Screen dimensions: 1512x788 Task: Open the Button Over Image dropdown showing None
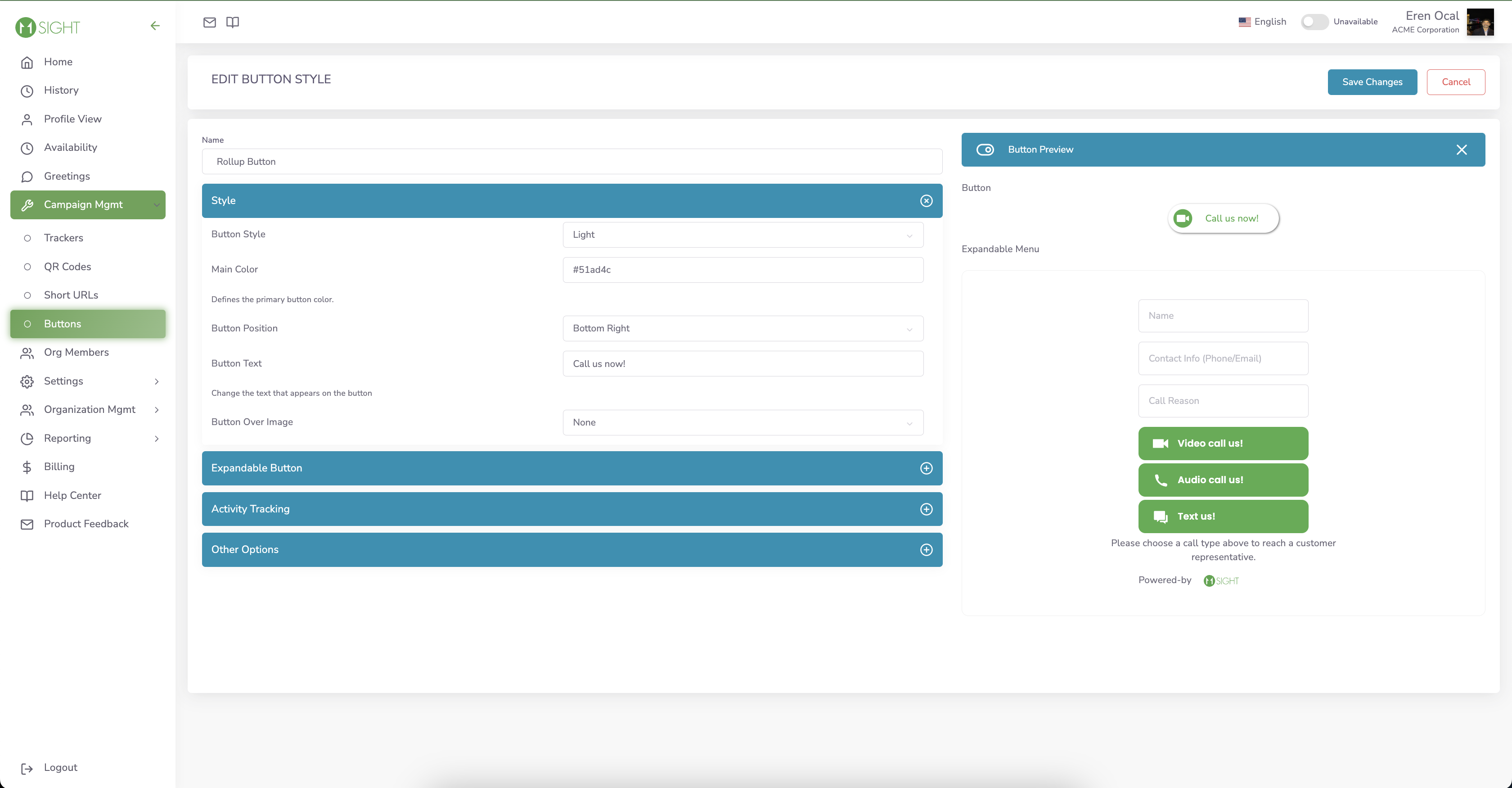(x=742, y=423)
